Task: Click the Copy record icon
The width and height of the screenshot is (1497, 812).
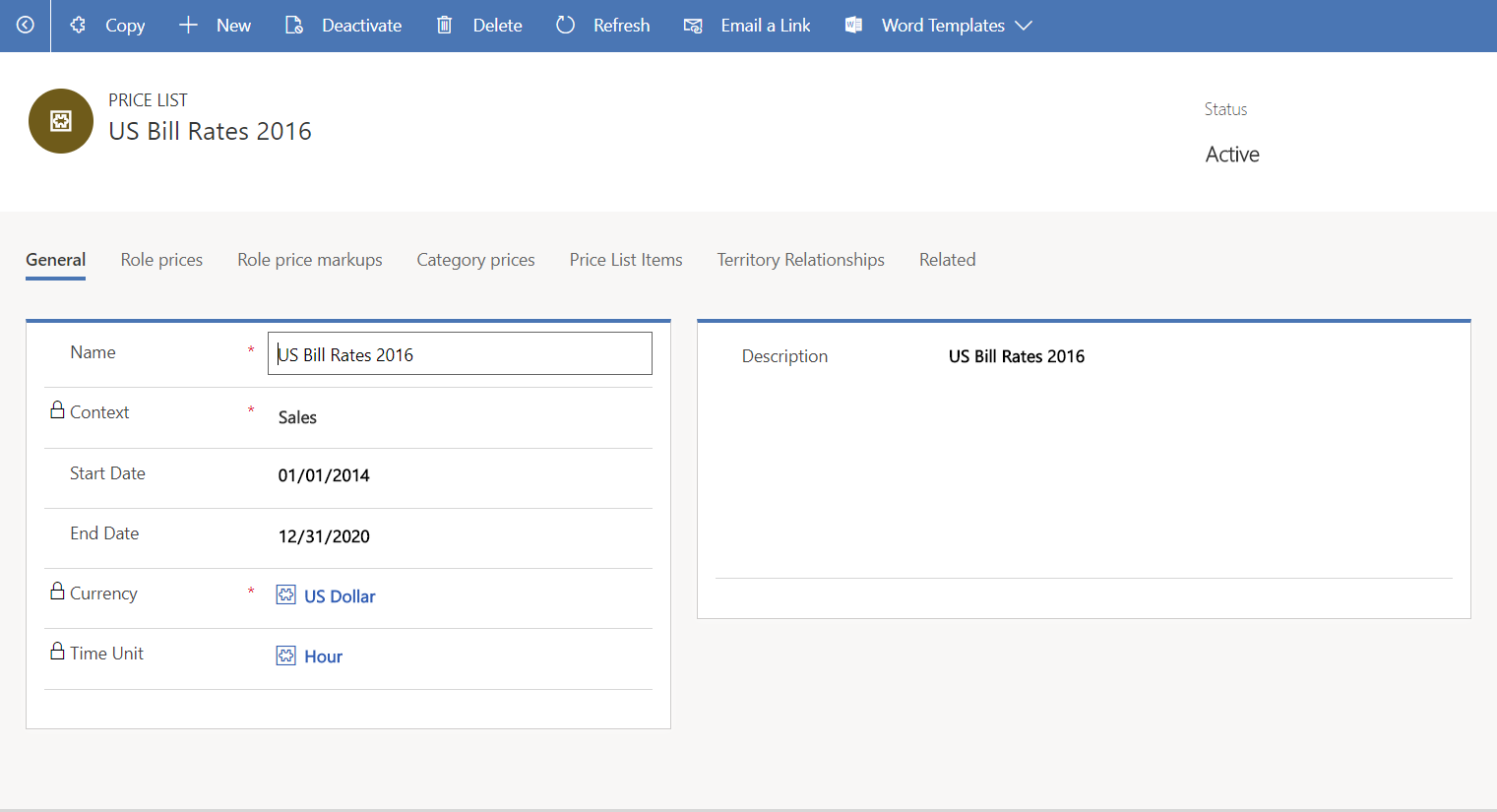Action: [x=77, y=26]
